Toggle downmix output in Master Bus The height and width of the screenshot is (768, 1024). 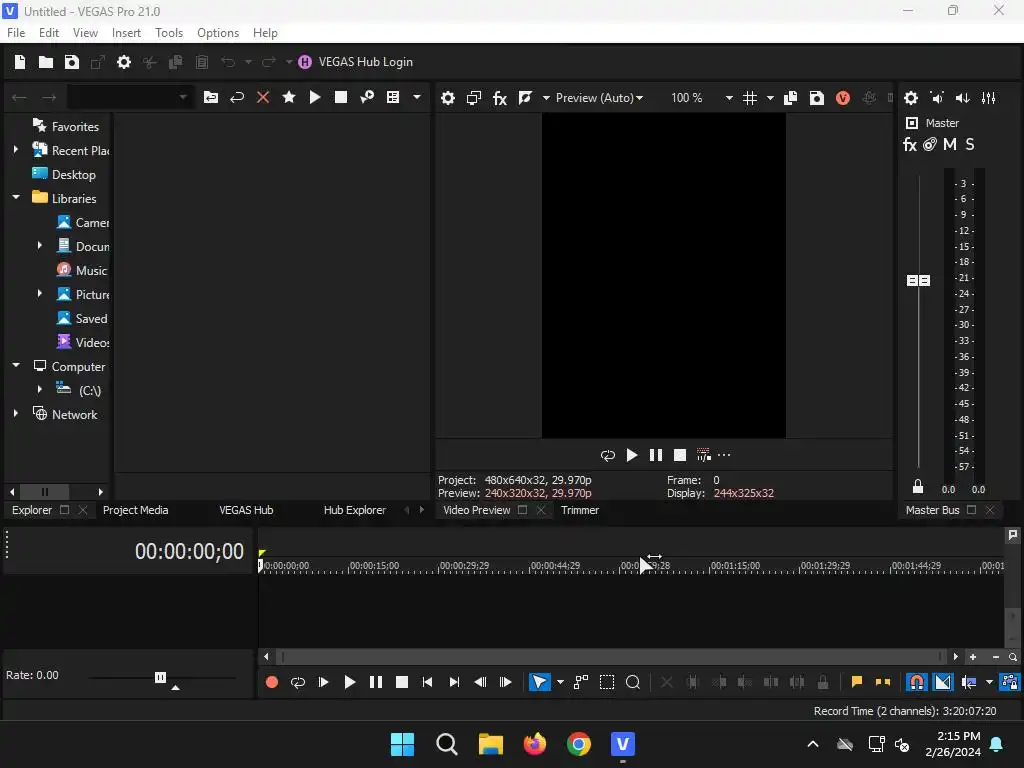click(x=937, y=98)
